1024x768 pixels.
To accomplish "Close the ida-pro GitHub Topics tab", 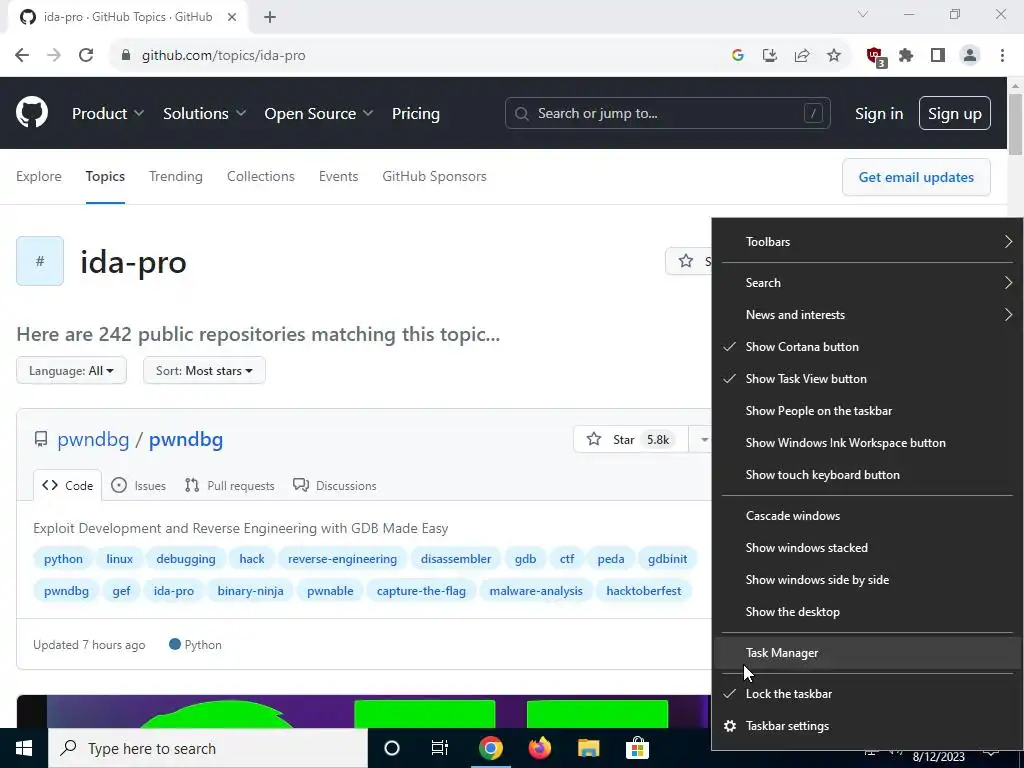I will (x=232, y=18).
